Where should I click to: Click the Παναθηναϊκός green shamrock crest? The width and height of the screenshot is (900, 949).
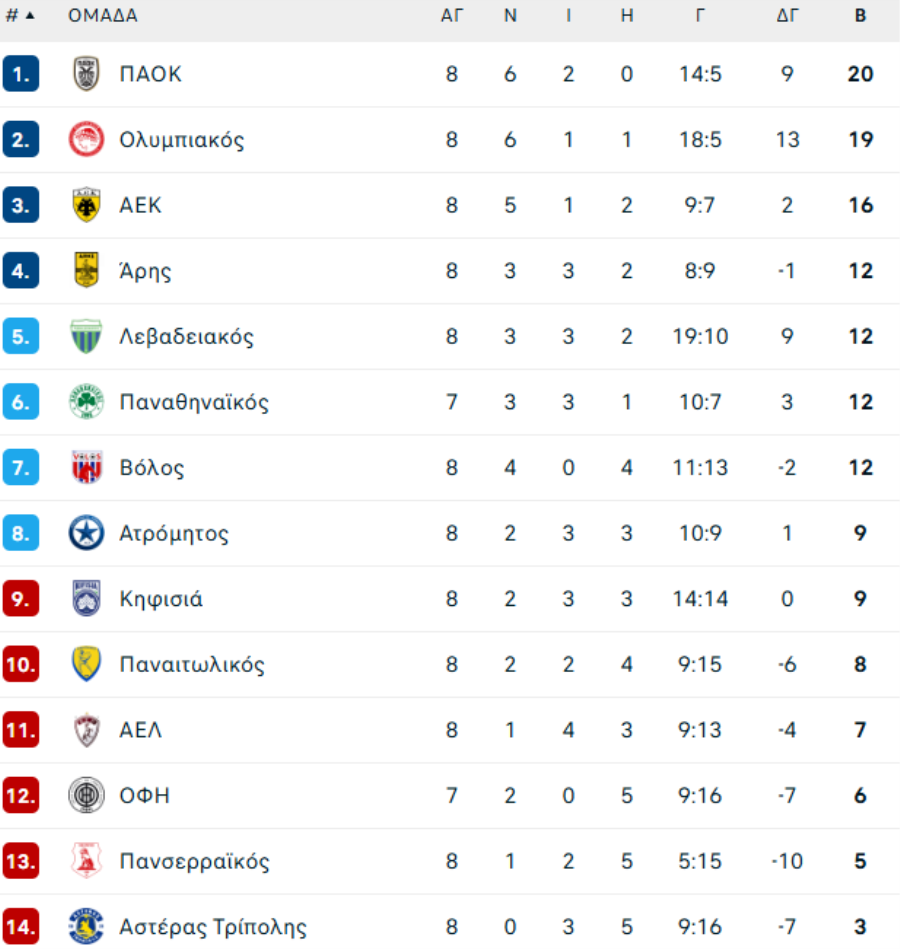86,402
